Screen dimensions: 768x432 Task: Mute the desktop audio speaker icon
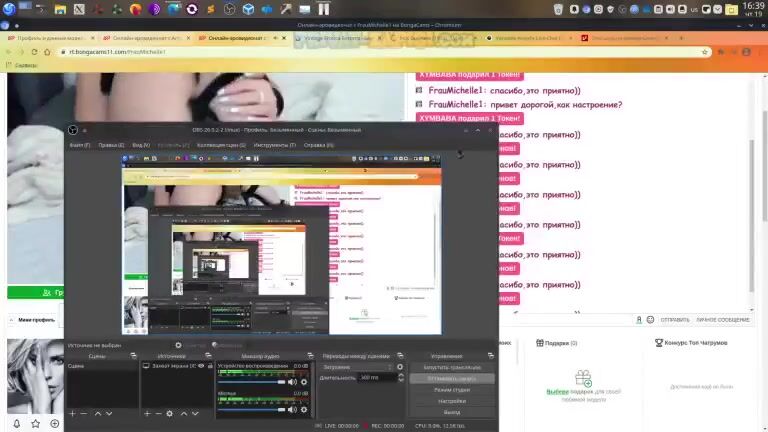(x=292, y=382)
